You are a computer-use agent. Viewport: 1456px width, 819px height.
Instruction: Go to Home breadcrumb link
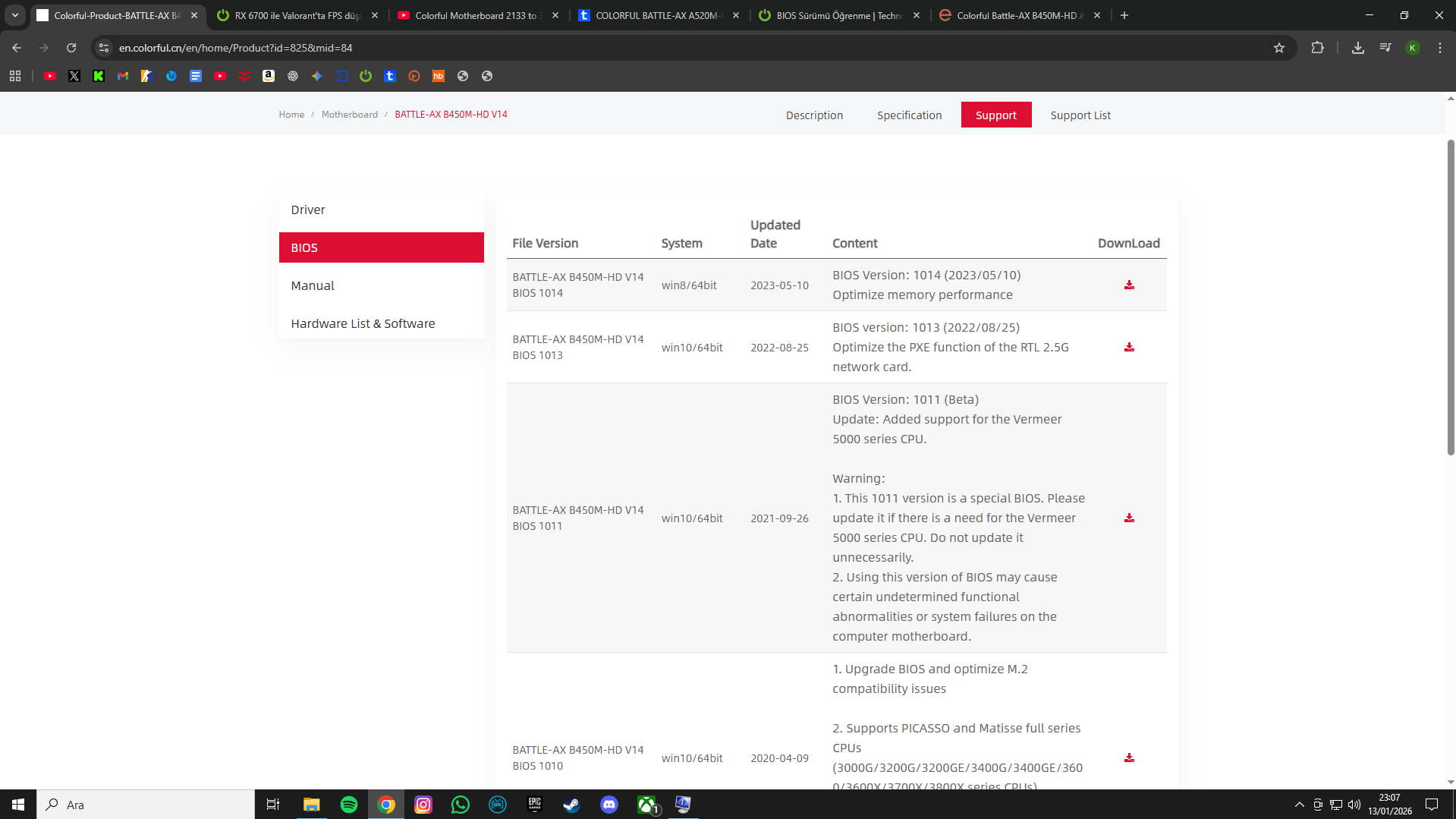coord(291,115)
